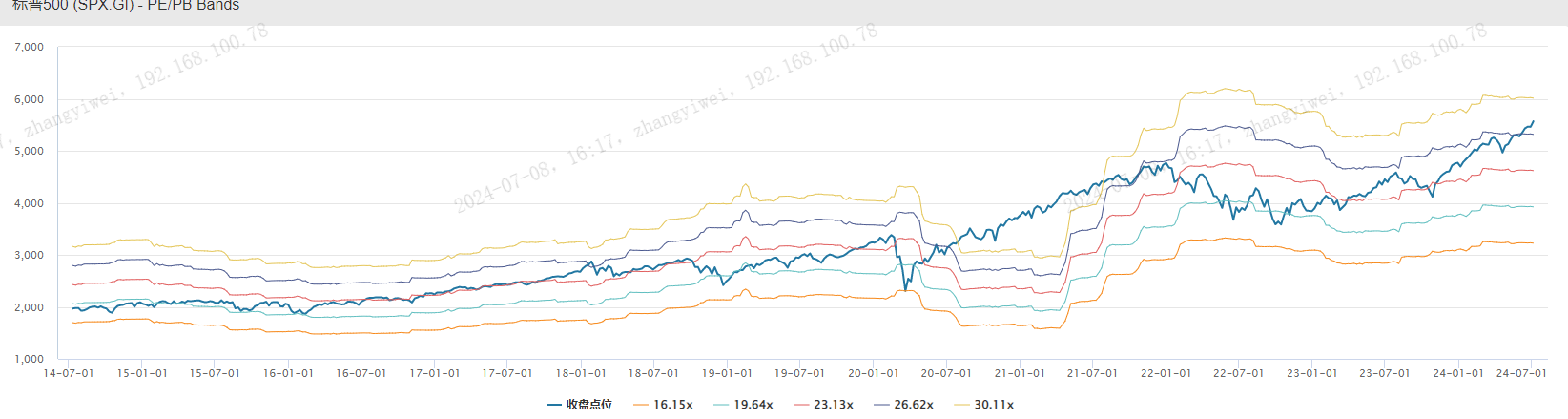Hide the 19.64x band series label
1568x419 pixels.
[753, 405]
